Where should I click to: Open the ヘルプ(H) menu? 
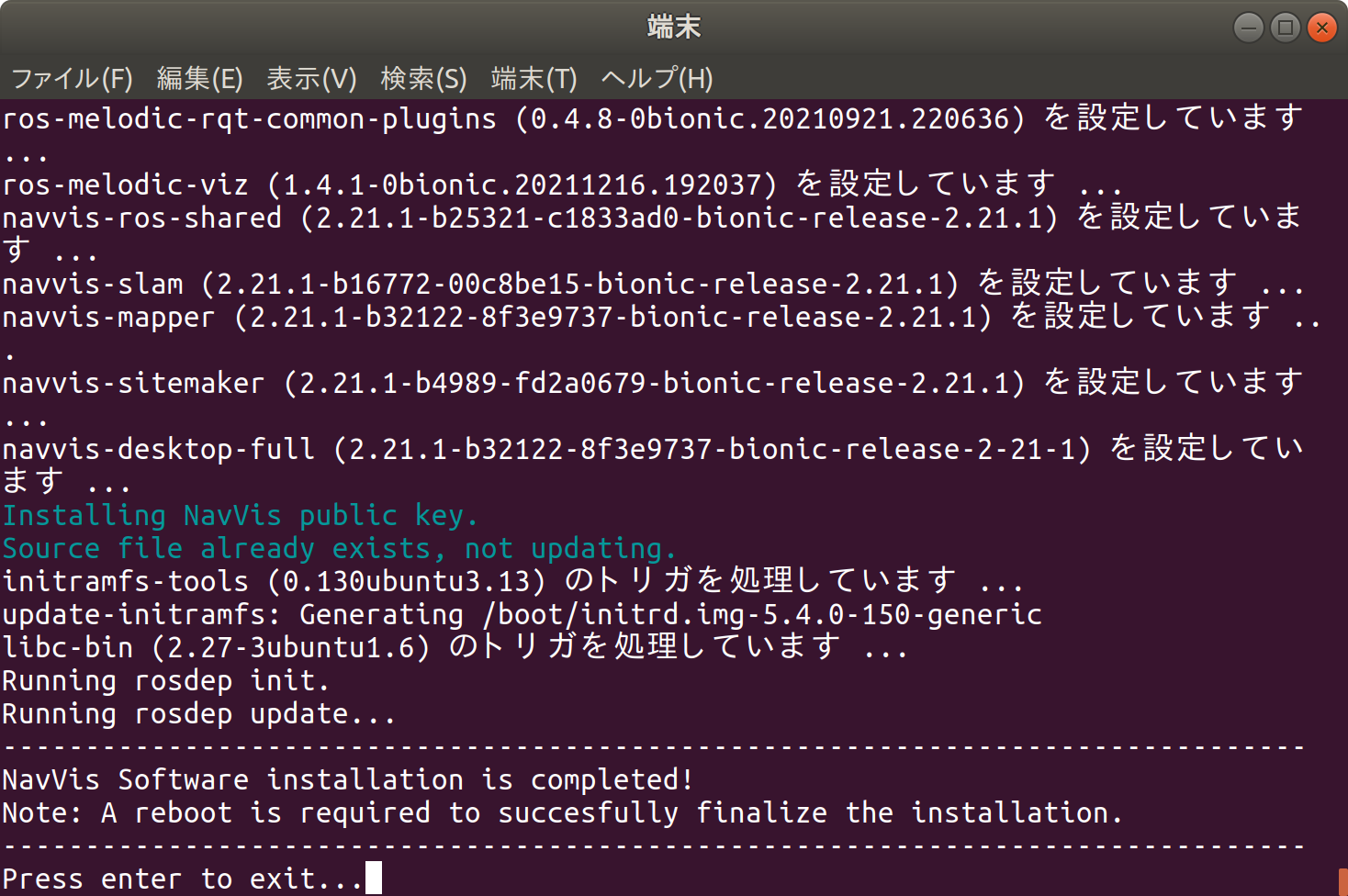[x=656, y=79]
